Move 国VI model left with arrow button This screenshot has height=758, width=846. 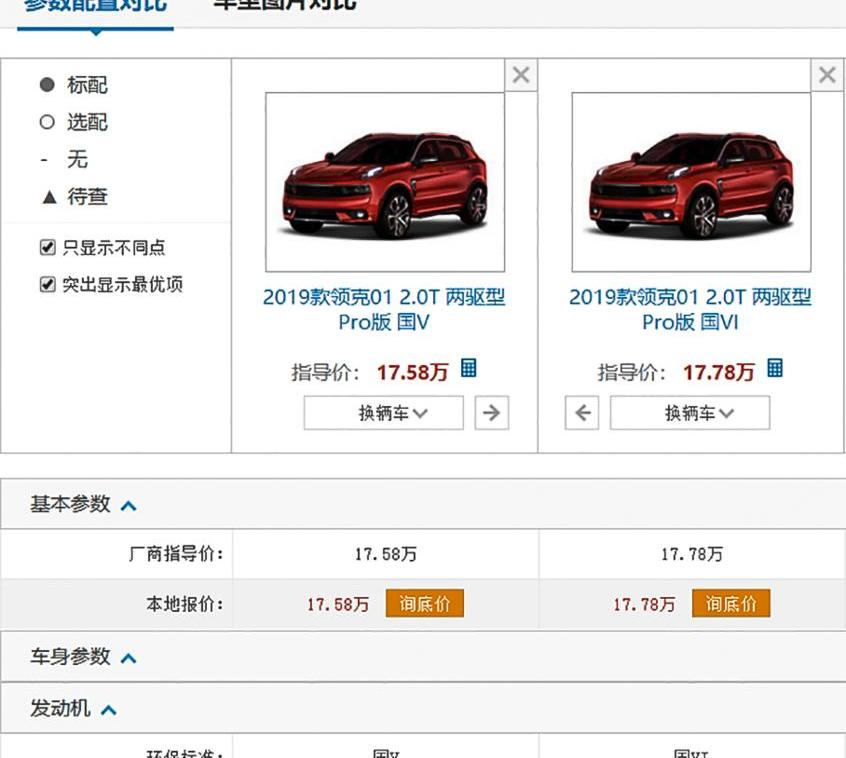(582, 413)
